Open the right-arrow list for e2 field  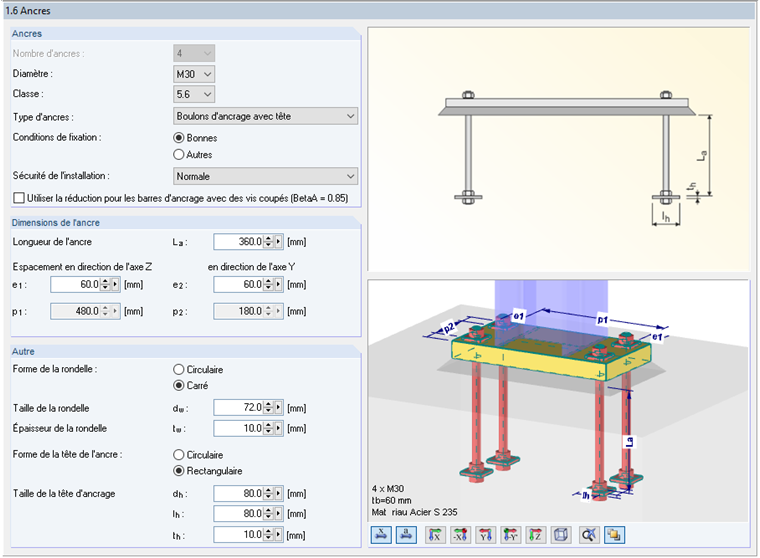coord(278,284)
